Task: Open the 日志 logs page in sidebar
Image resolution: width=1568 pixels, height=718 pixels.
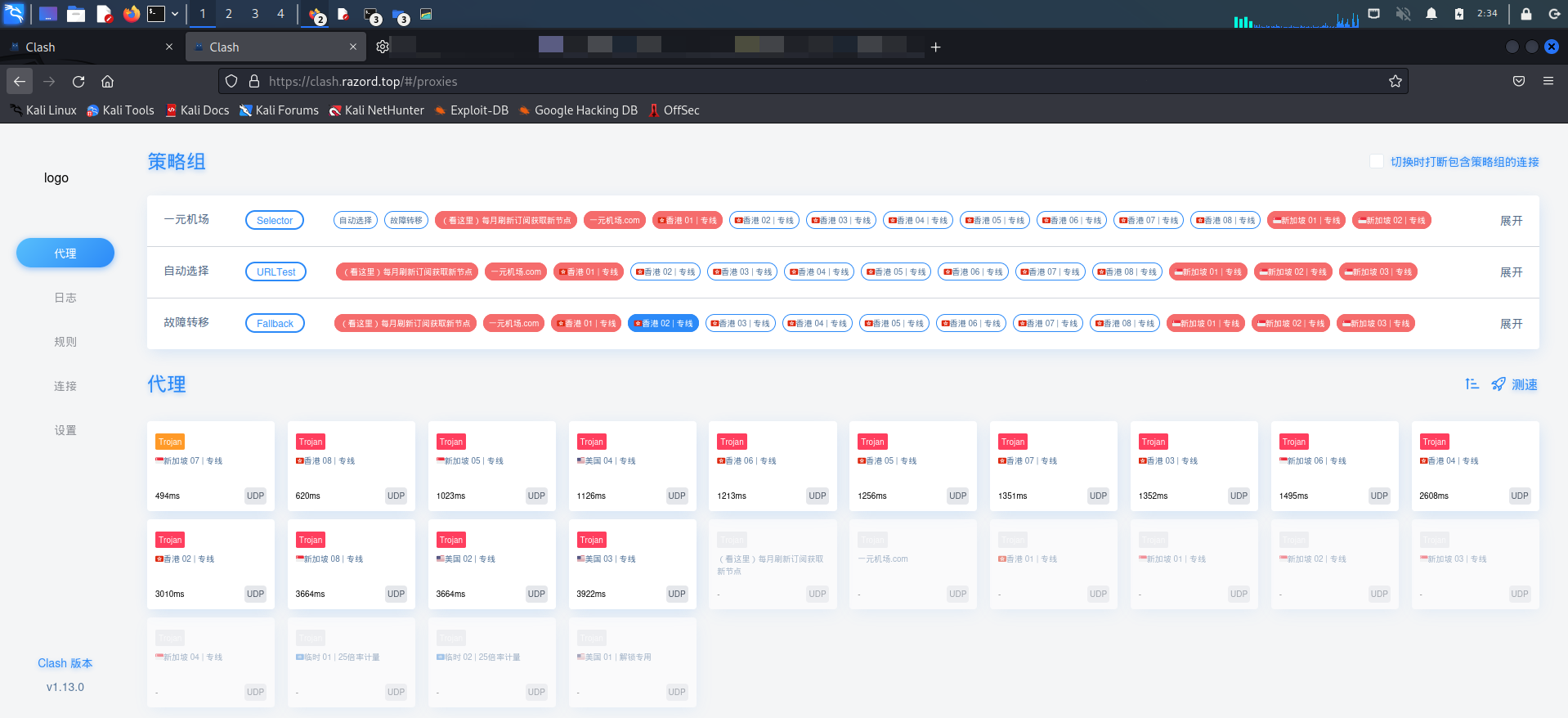Action: pyautogui.click(x=65, y=298)
